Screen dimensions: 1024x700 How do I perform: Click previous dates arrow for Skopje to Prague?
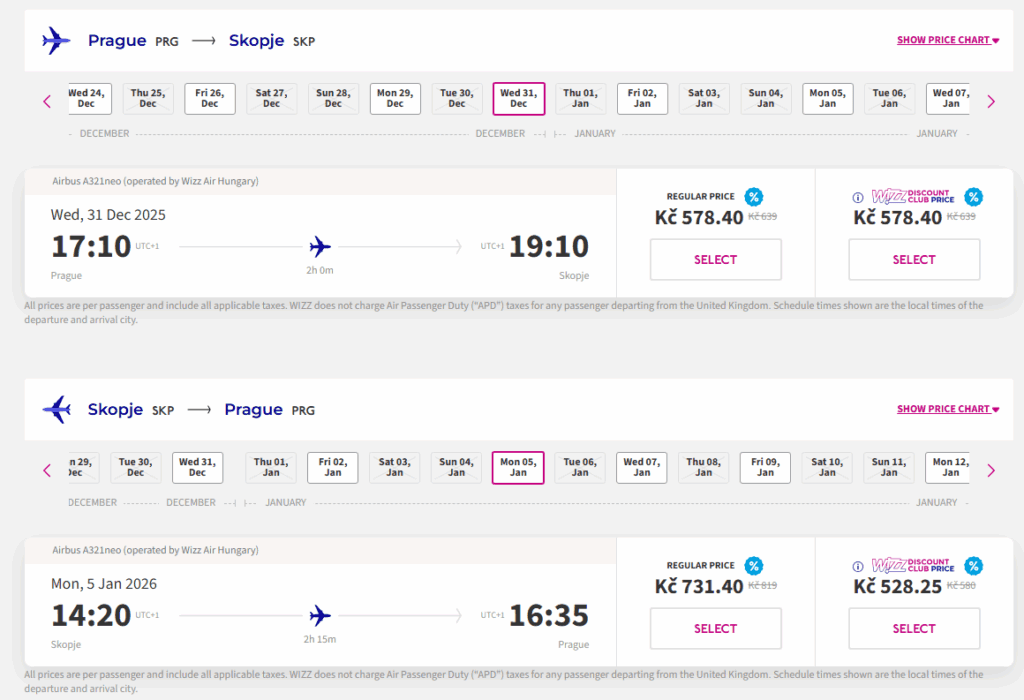pyautogui.click(x=46, y=470)
